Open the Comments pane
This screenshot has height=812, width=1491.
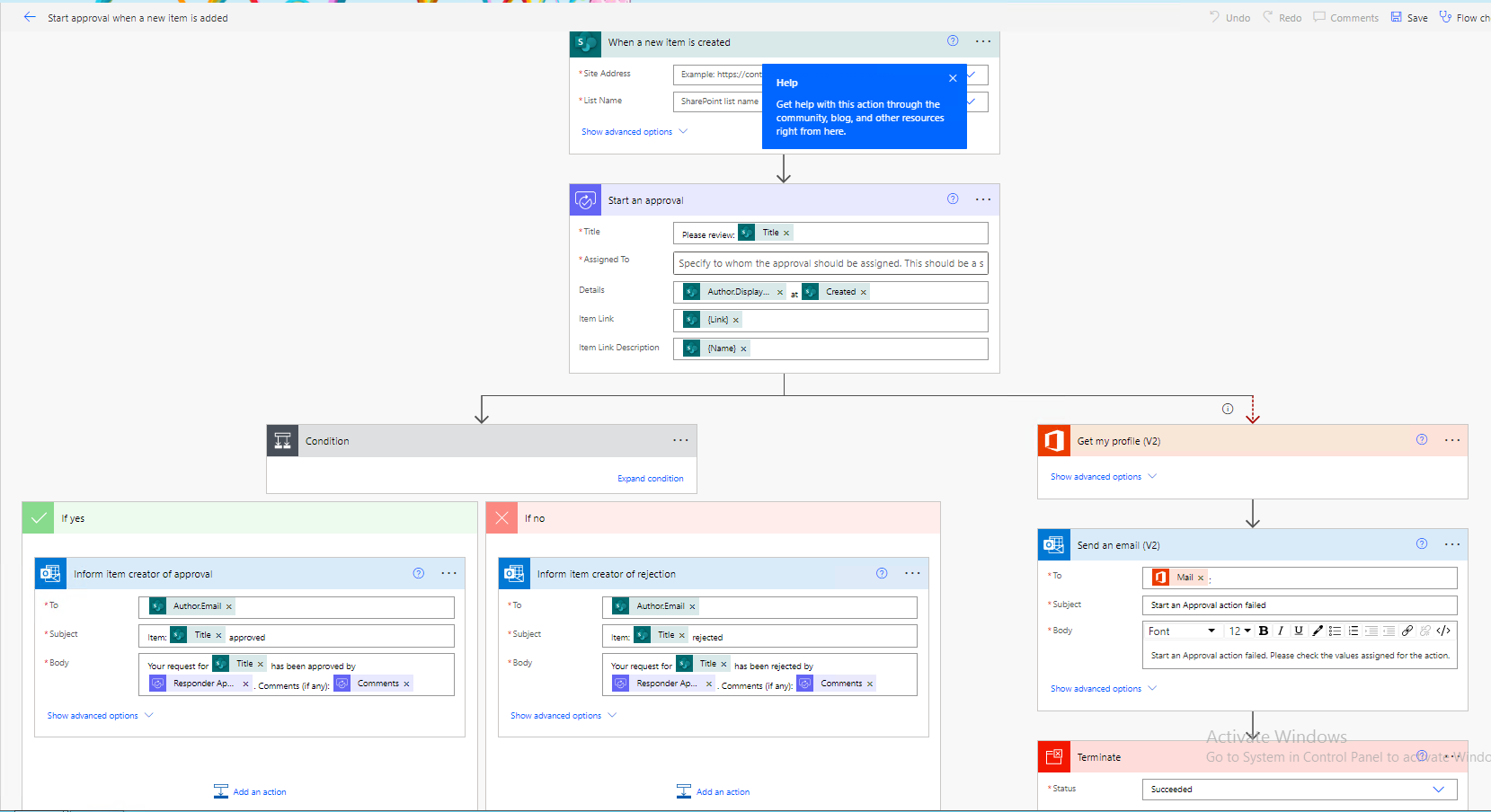(1345, 18)
